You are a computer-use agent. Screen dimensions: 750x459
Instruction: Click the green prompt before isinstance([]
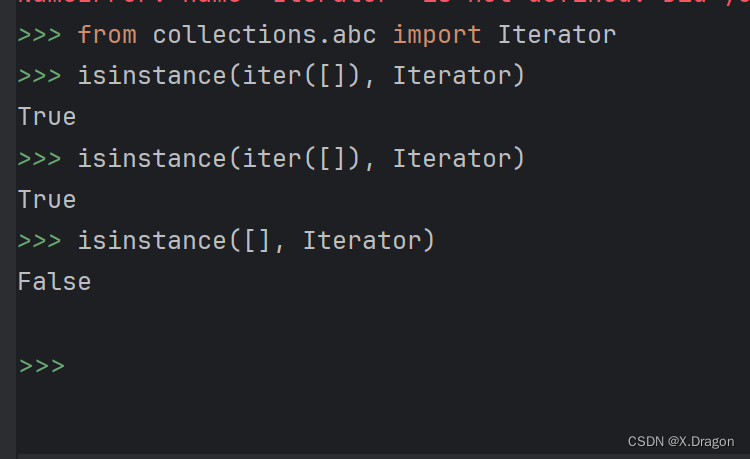(40, 241)
